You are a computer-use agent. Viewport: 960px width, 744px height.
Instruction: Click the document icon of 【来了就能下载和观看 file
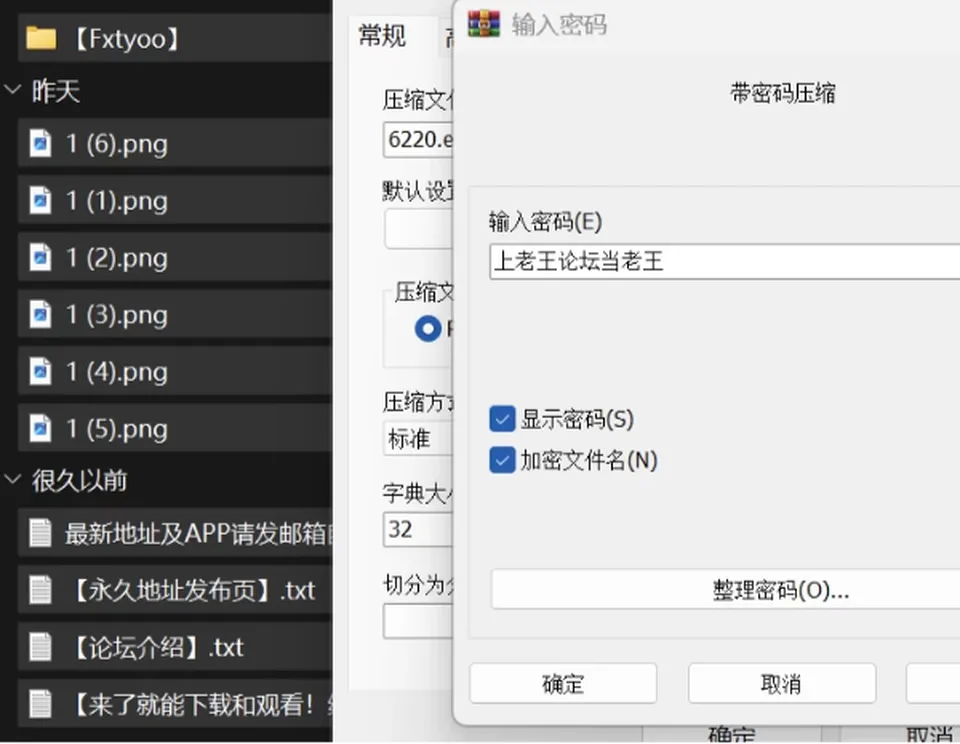tap(40, 704)
